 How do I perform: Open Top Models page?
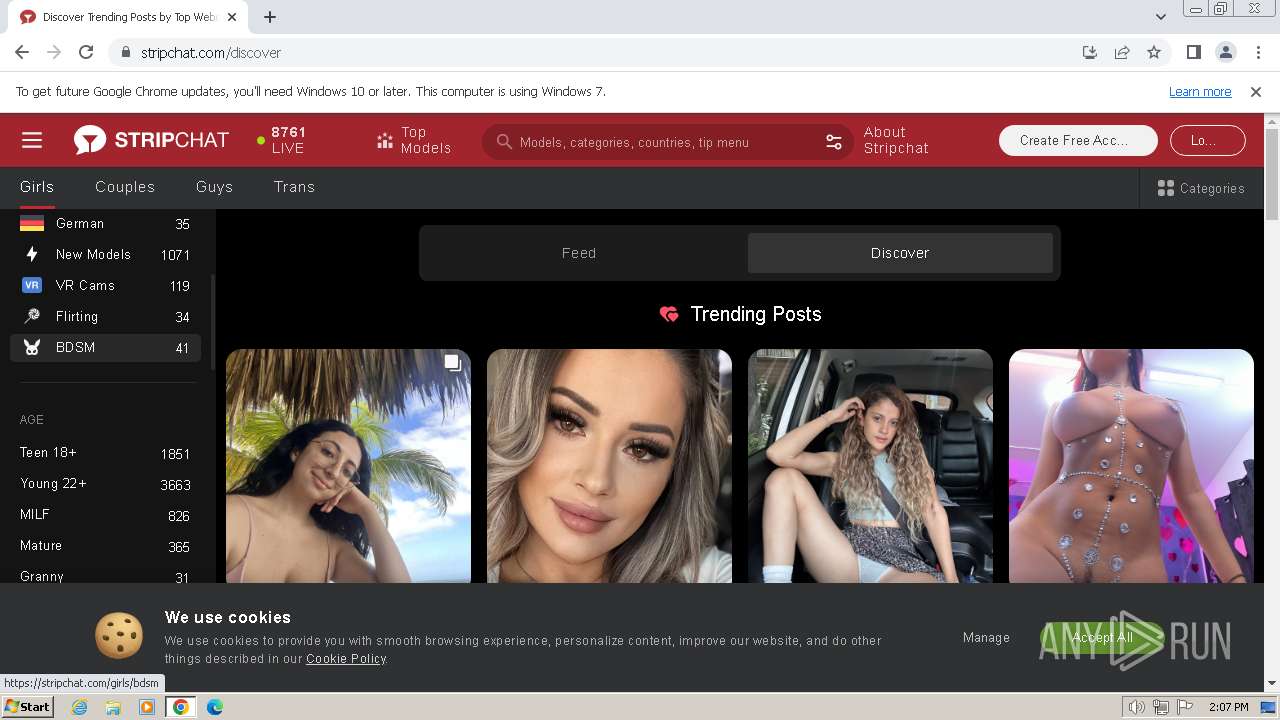(x=414, y=140)
